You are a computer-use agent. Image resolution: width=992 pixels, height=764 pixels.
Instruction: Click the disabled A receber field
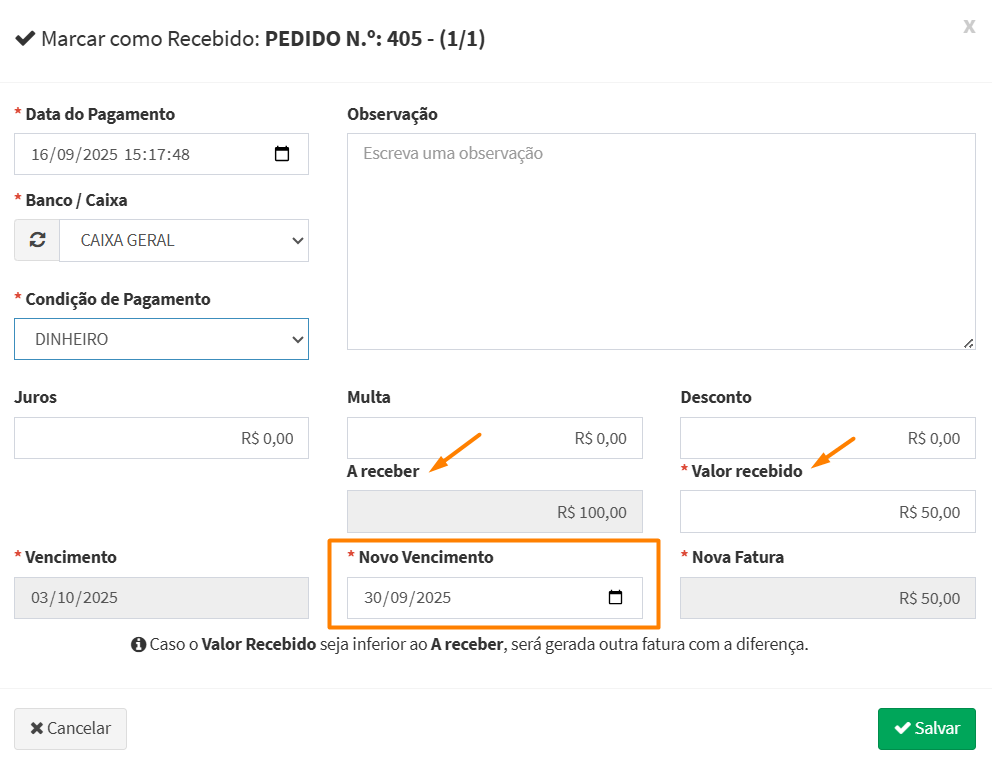click(x=494, y=512)
